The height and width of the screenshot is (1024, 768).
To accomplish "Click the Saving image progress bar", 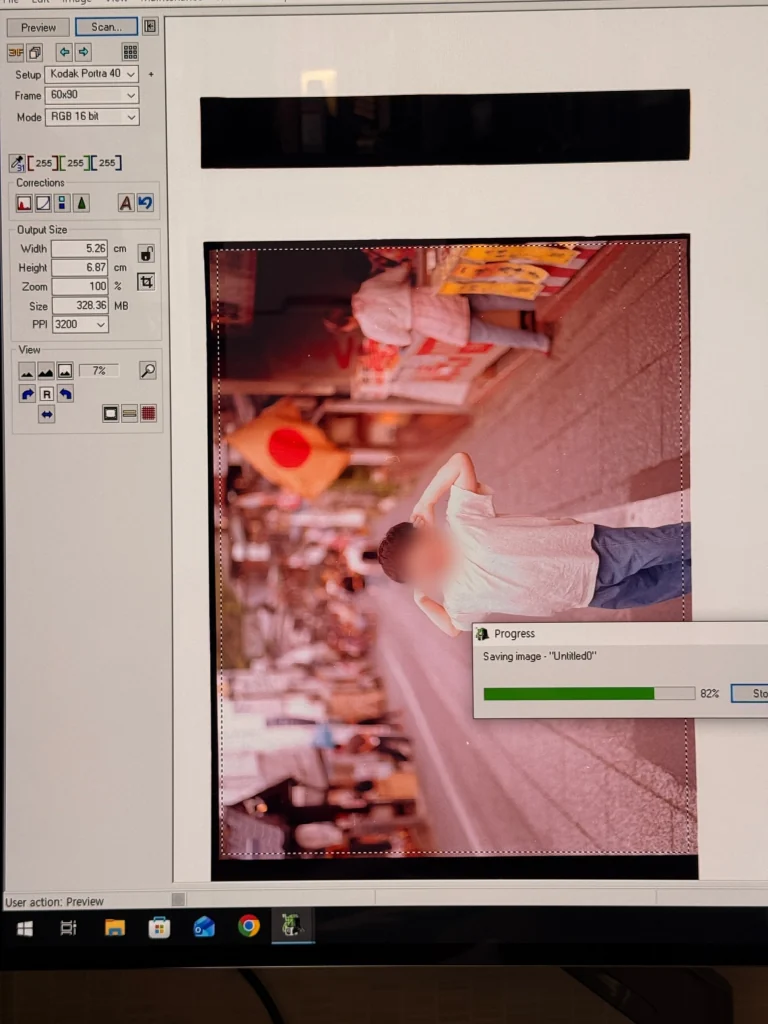I will pos(589,694).
